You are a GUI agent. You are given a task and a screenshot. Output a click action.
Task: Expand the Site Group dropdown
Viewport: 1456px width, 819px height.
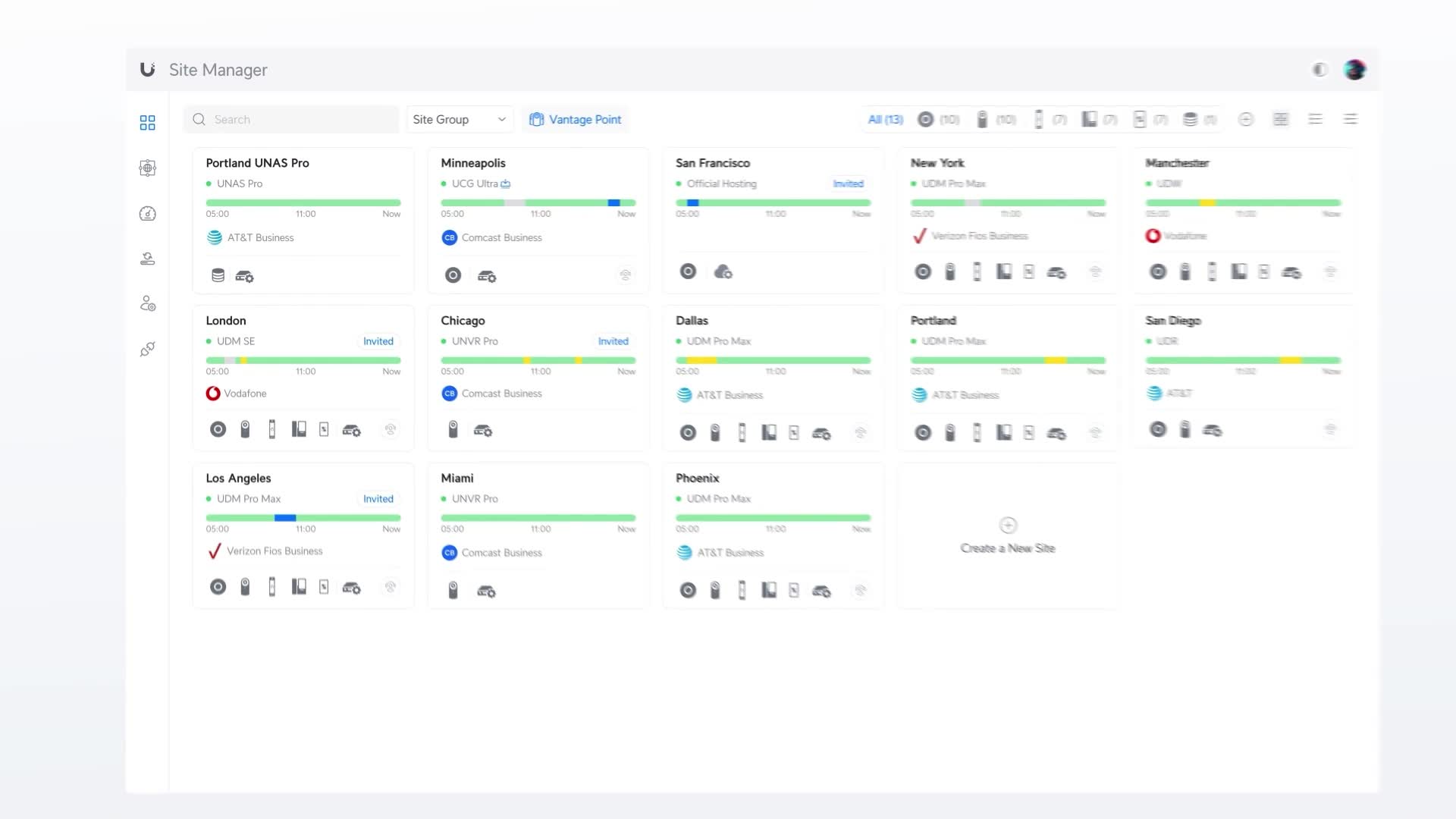tap(460, 120)
